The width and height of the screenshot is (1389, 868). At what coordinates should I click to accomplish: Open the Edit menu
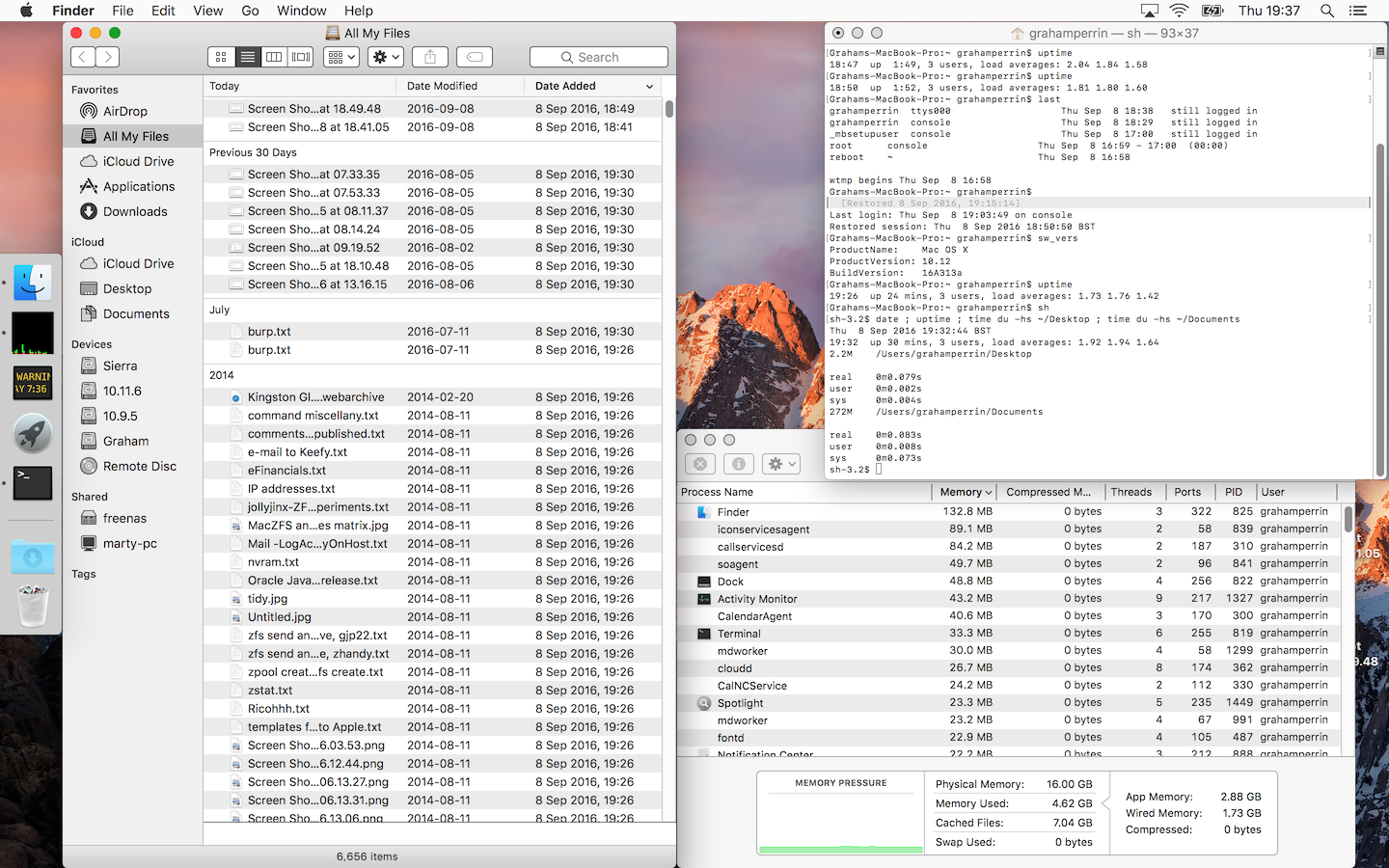(x=163, y=11)
